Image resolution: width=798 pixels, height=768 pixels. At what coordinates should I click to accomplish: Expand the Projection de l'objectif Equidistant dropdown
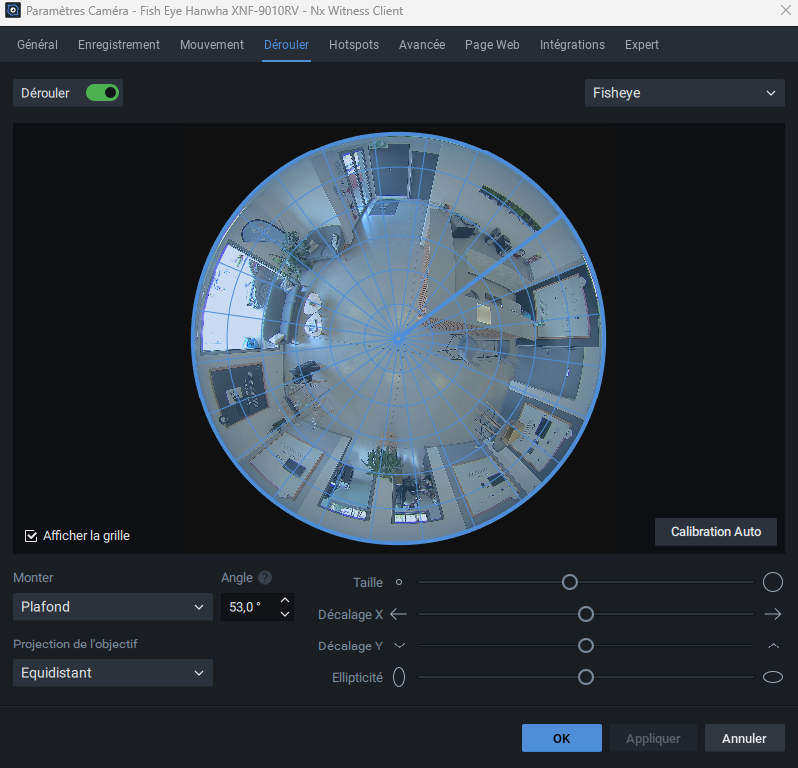tap(112, 673)
